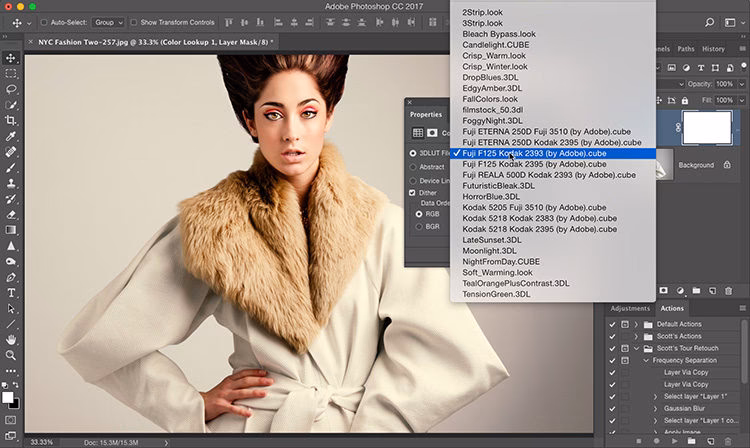This screenshot has height=448, width=750.
Task: Select the History Brush tool
Action: [11, 199]
